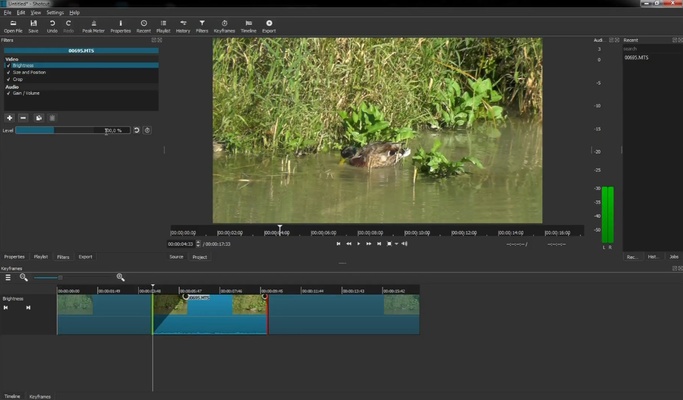Reset the Level value to default
Image resolution: width=683 pixels, height=400 pixels.
click(136, 130)
